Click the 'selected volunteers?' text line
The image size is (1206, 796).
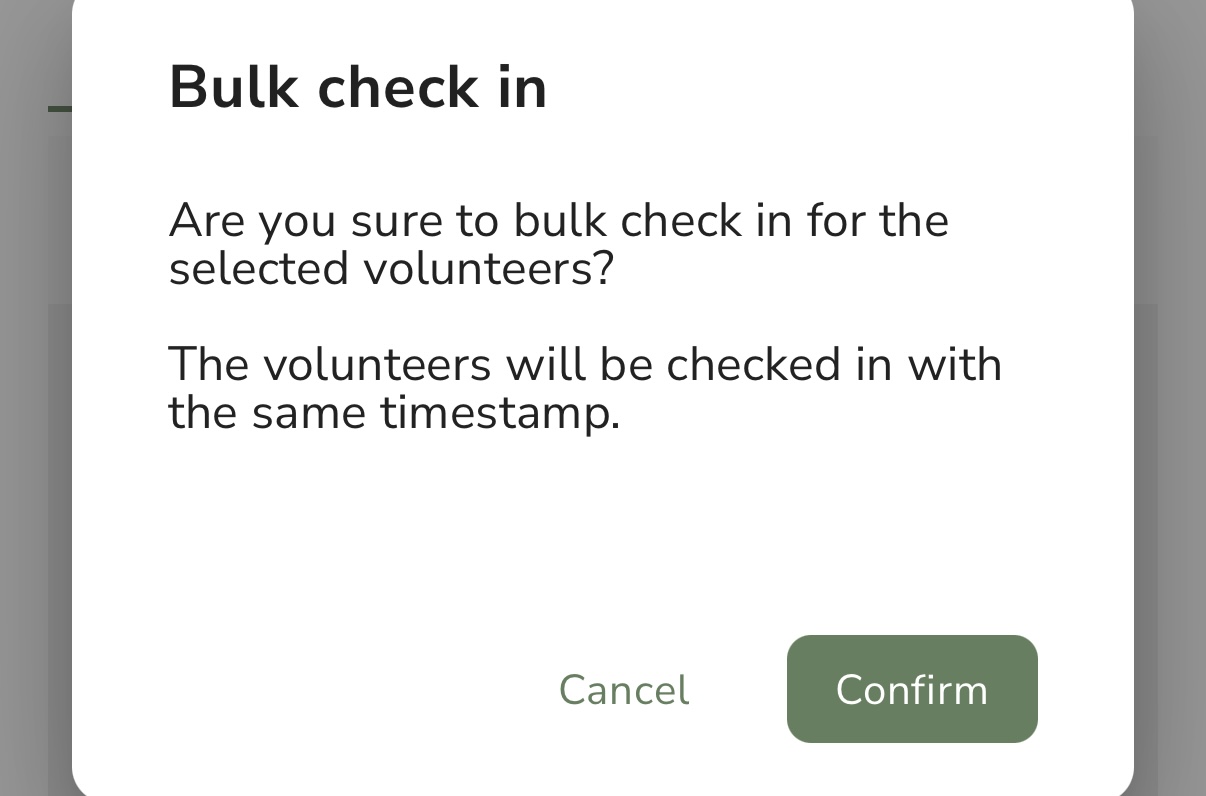pos(390,269)
